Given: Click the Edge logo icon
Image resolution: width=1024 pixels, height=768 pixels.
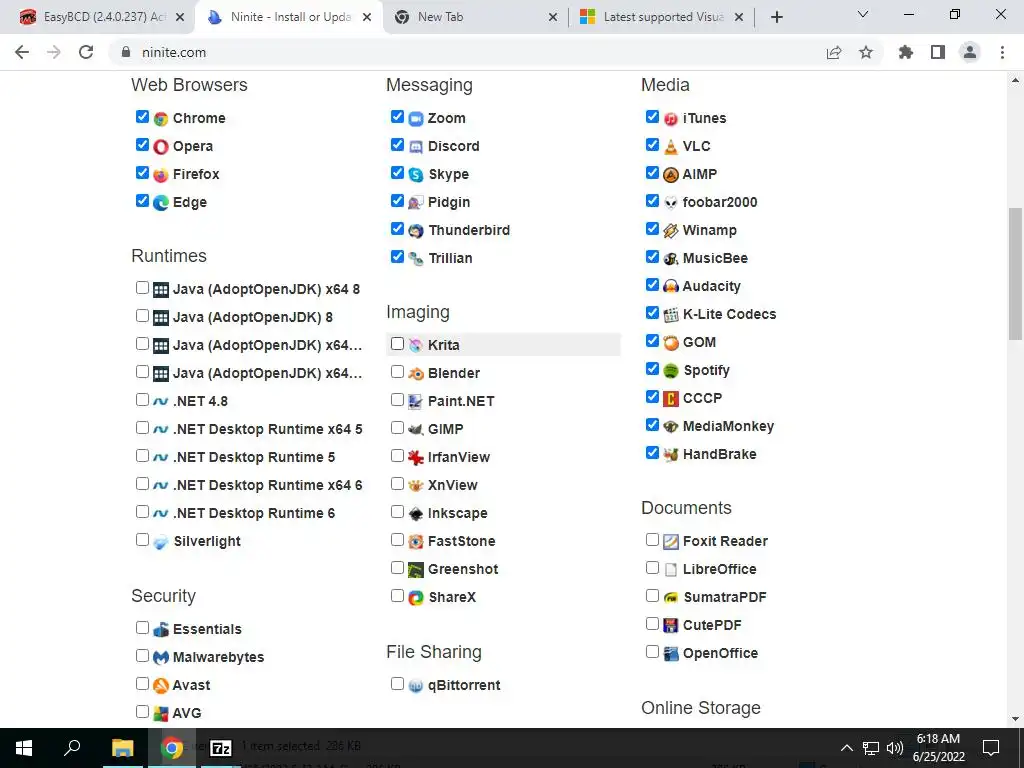Looking at the screenshot, I should tap(161, 203).
